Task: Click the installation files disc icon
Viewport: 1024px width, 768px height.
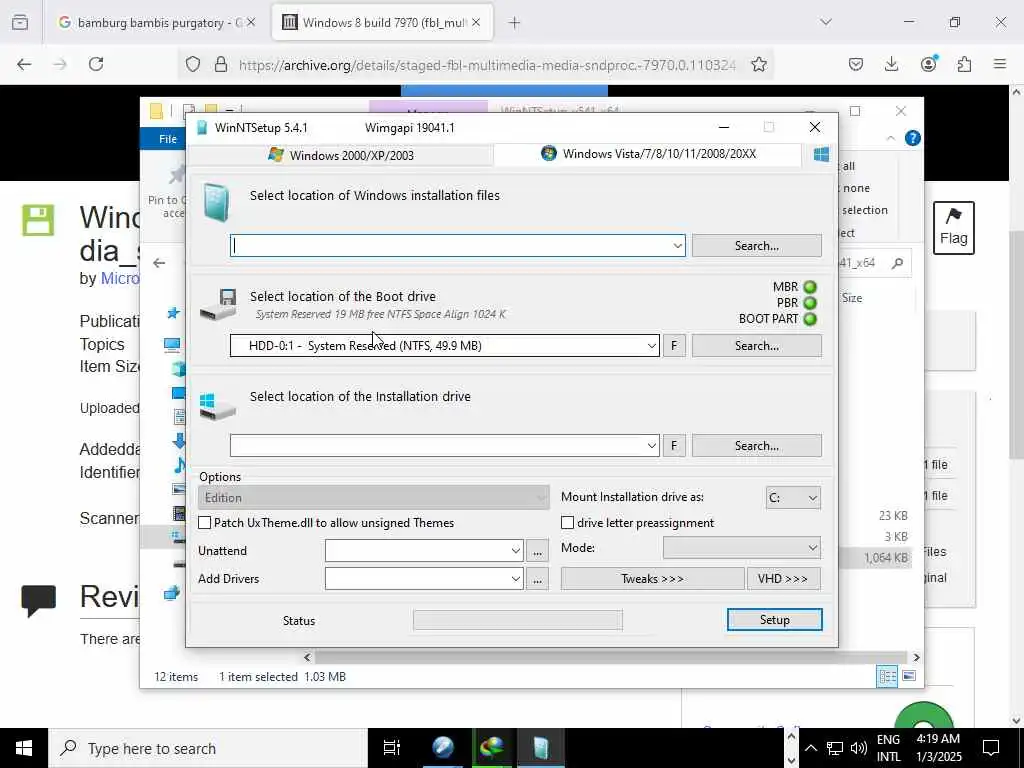Action: tap(216, 202)
